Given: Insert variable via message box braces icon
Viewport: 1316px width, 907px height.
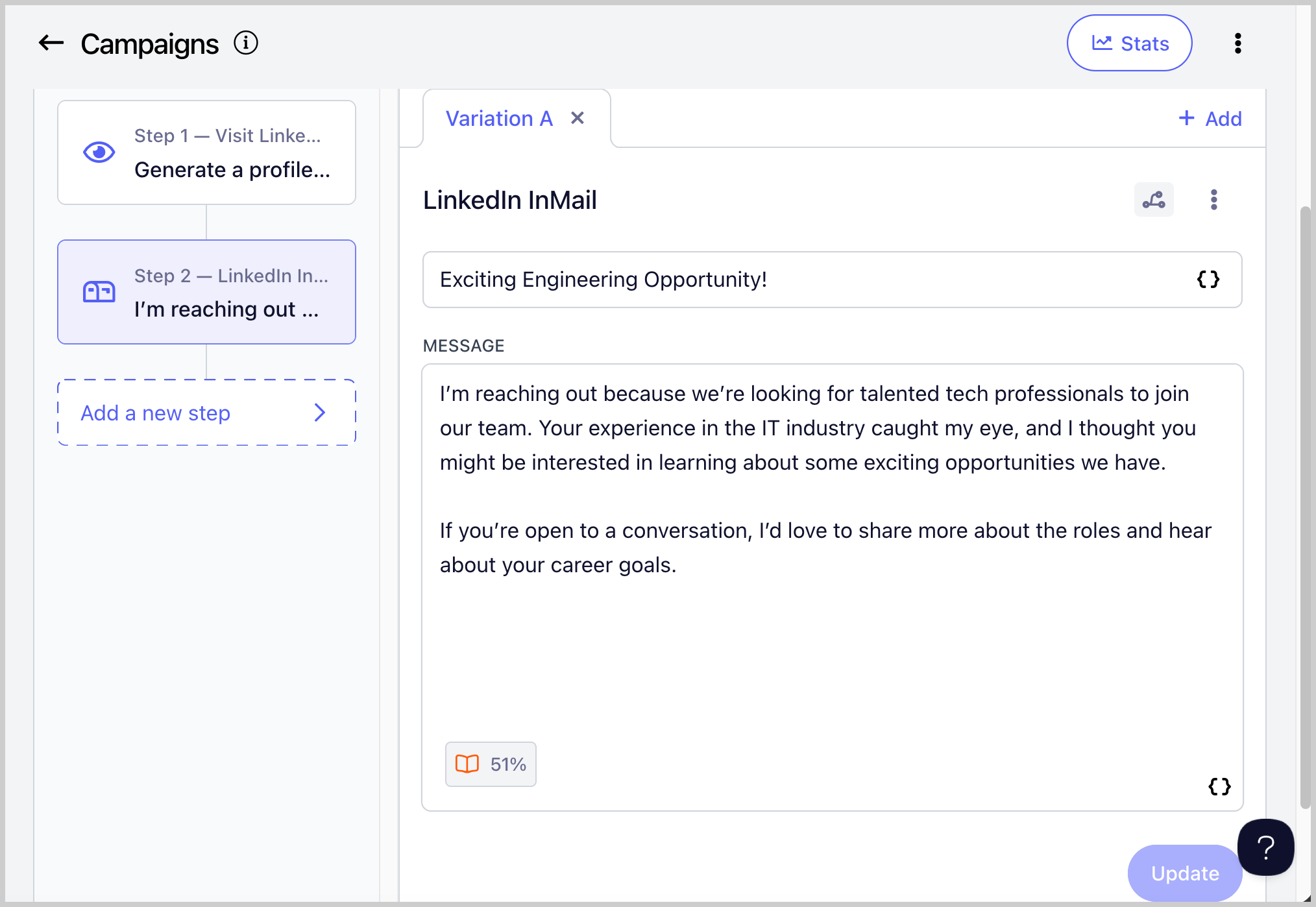Looking at the screenshot, I should click(x=1219, y=786).
